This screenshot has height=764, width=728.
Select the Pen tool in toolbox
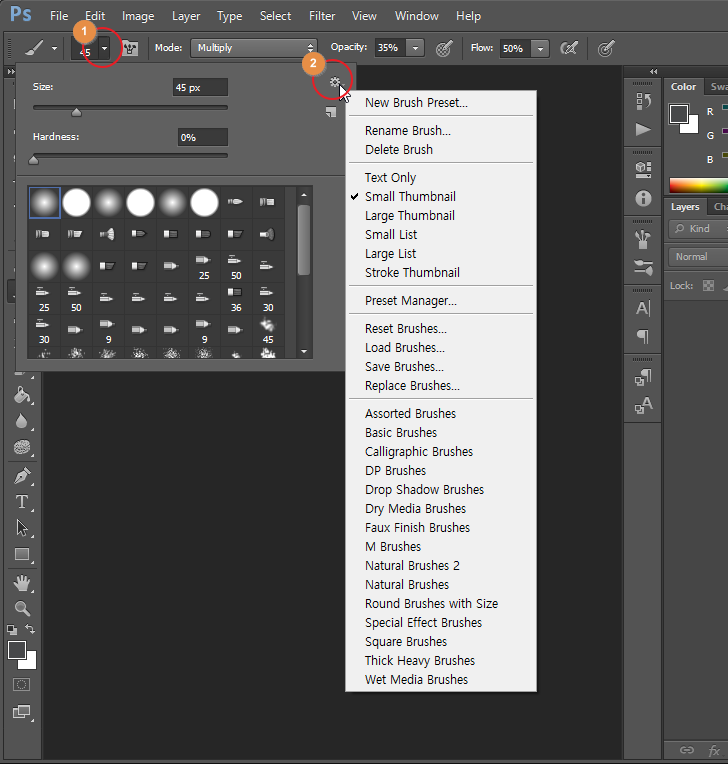click(22, 476)
